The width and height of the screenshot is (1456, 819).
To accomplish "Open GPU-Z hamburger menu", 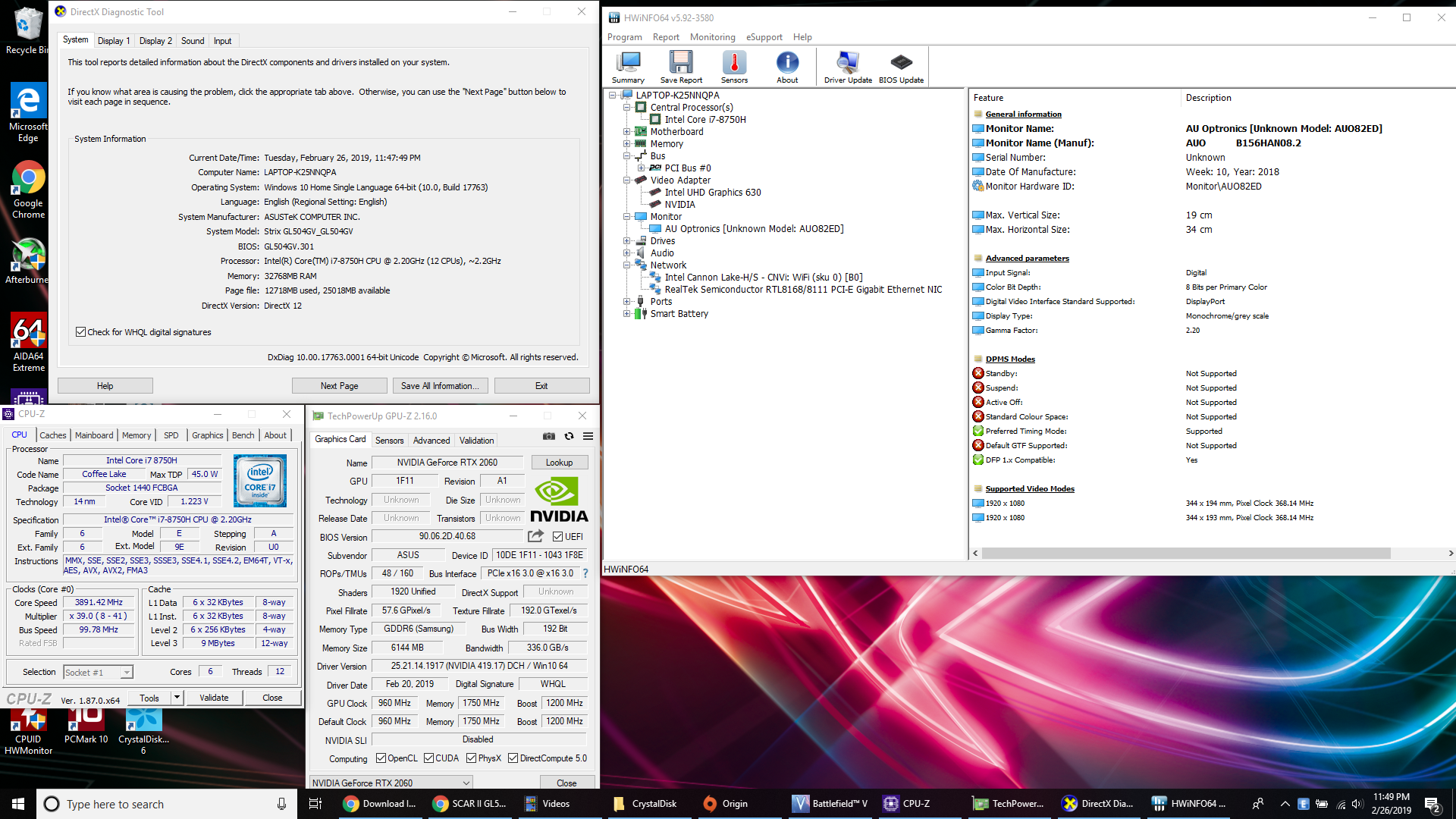I will click(588, 436).
